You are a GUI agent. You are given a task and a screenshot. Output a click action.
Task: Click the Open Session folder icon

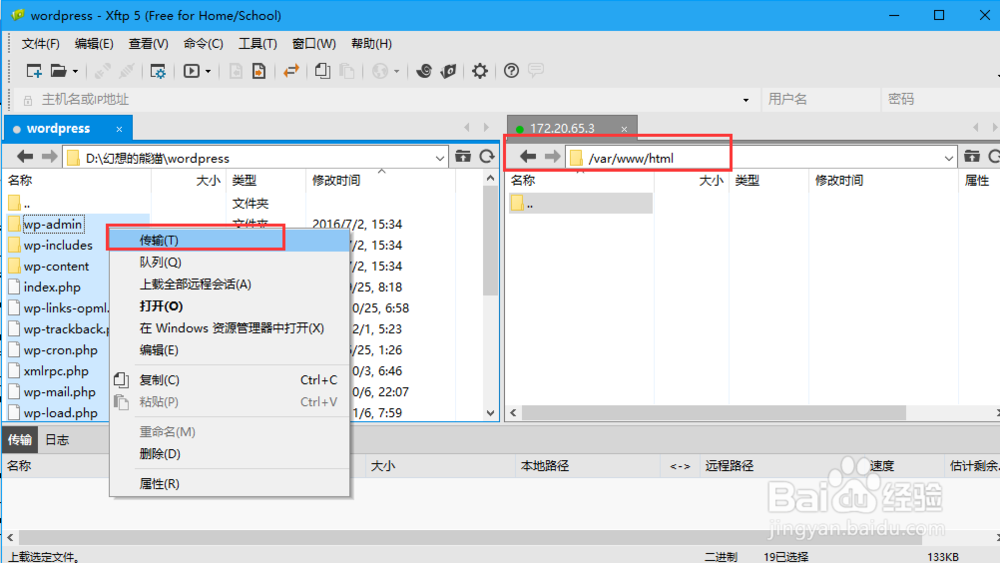coord(59,71)
